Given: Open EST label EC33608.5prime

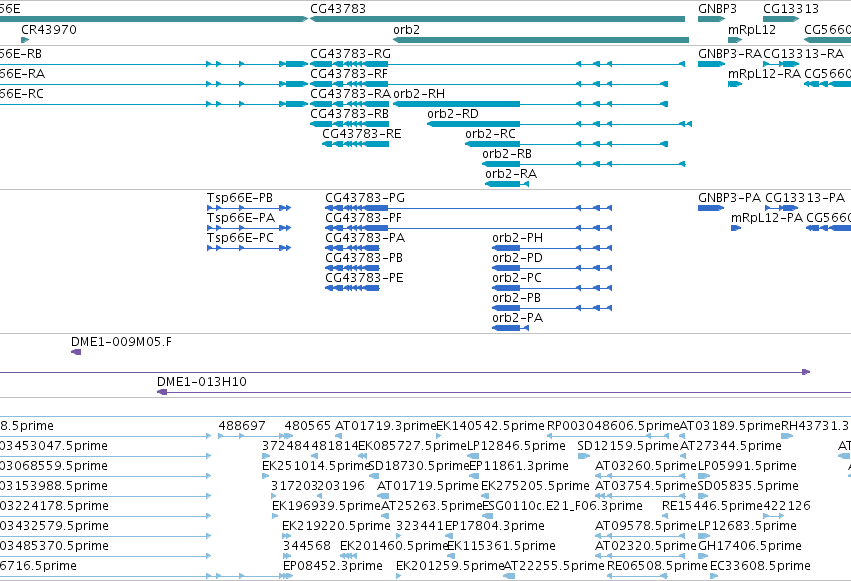Looking at the screenshot, I should (760, 566).
